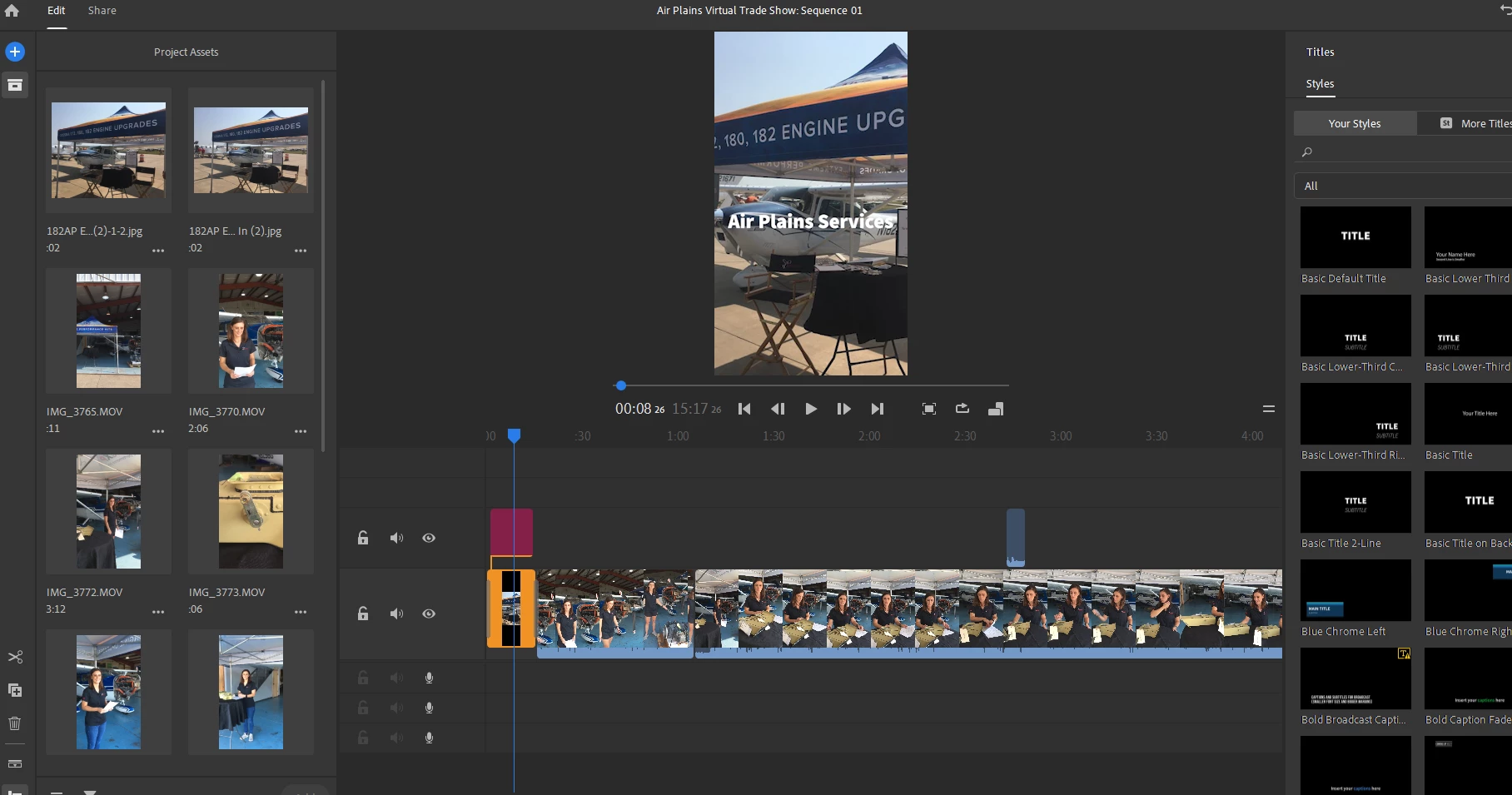Hide the upper video track
This screenshot has width=1512, height=795.
tap(429, 538)
